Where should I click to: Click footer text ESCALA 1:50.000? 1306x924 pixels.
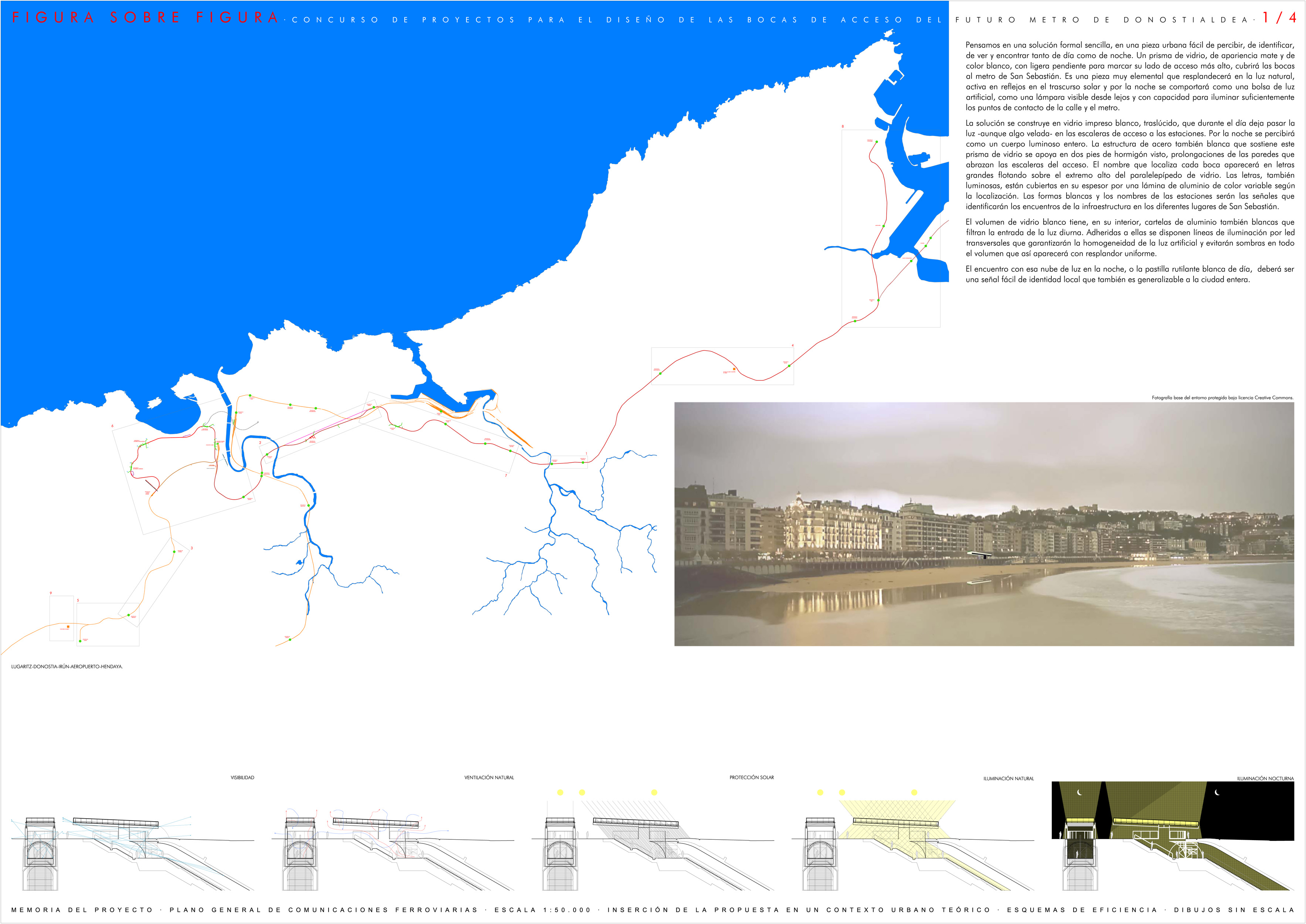coord(543,910)
